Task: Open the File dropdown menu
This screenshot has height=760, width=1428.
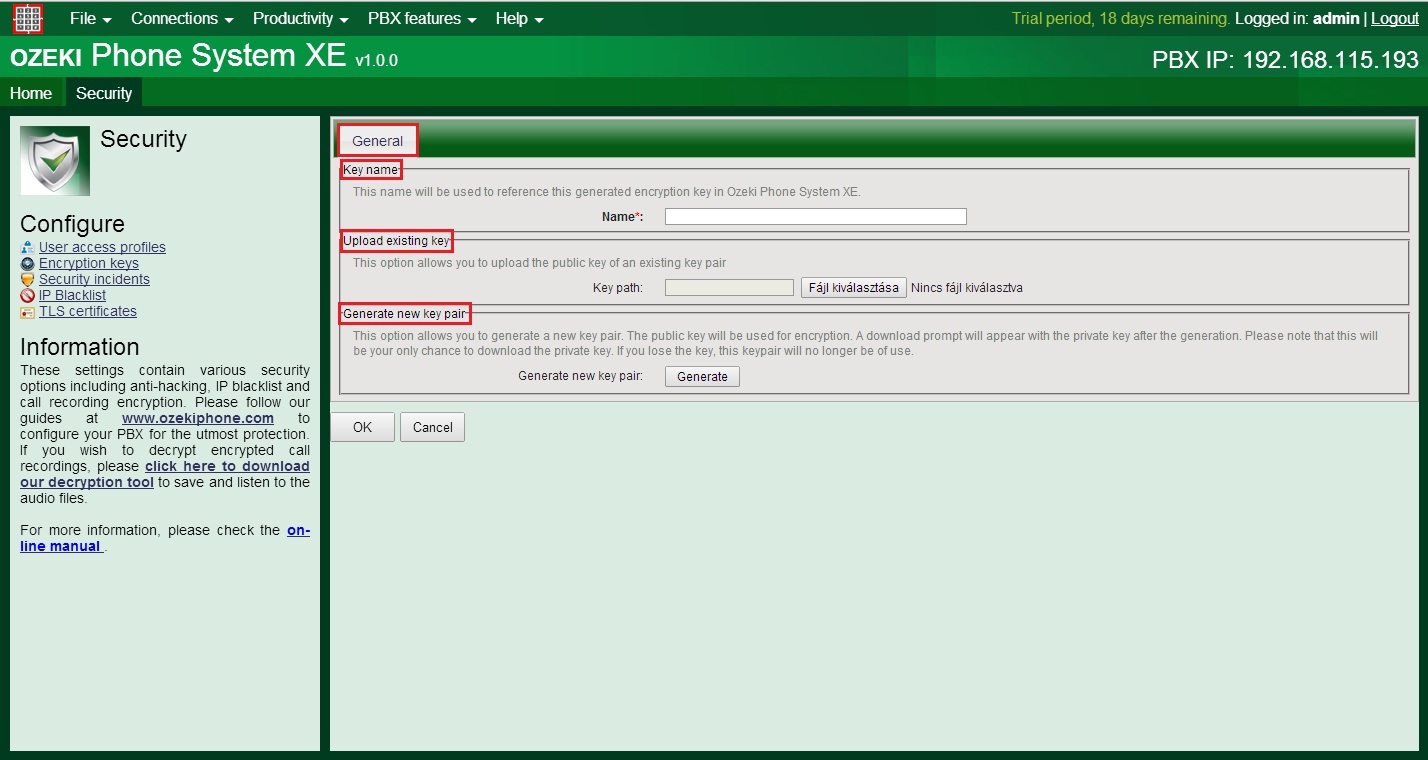Action: tap(91, 18)
